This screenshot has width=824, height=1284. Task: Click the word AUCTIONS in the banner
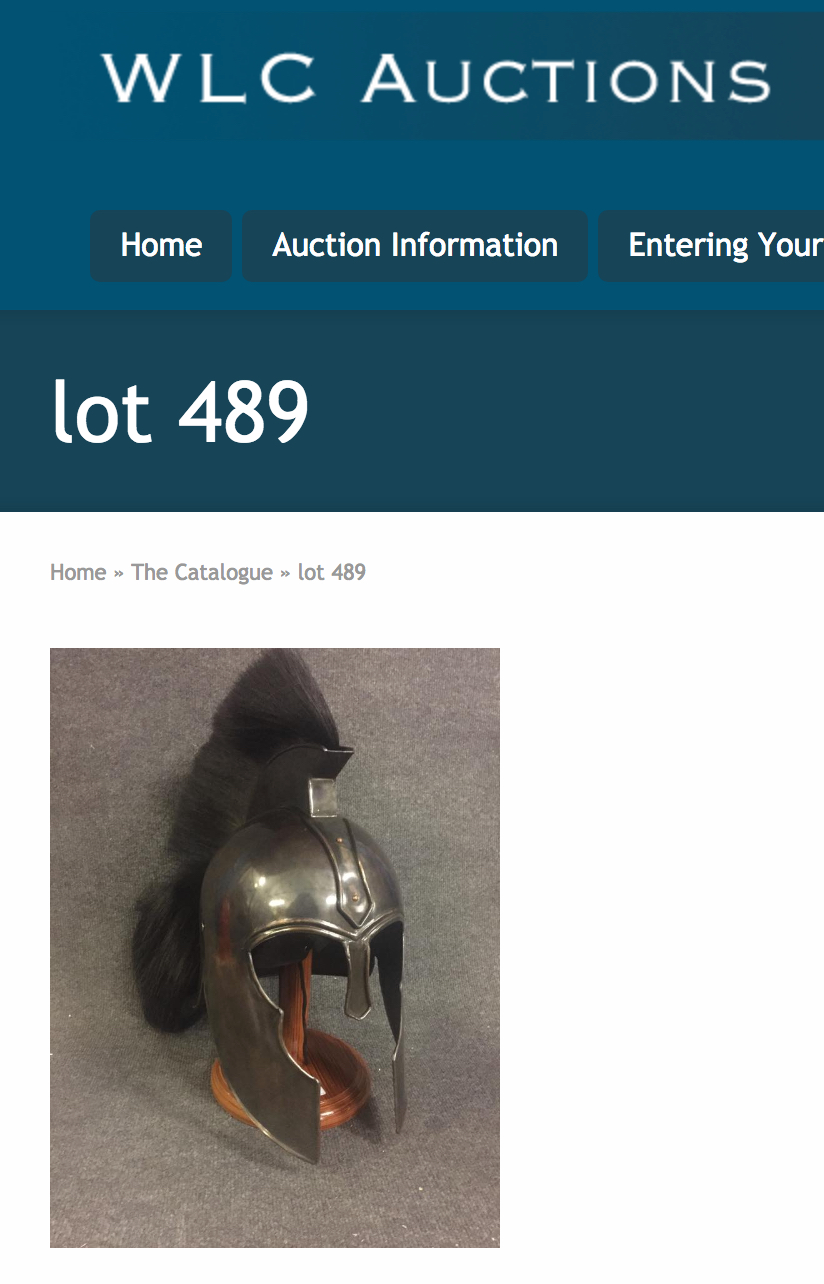[567, 79]
